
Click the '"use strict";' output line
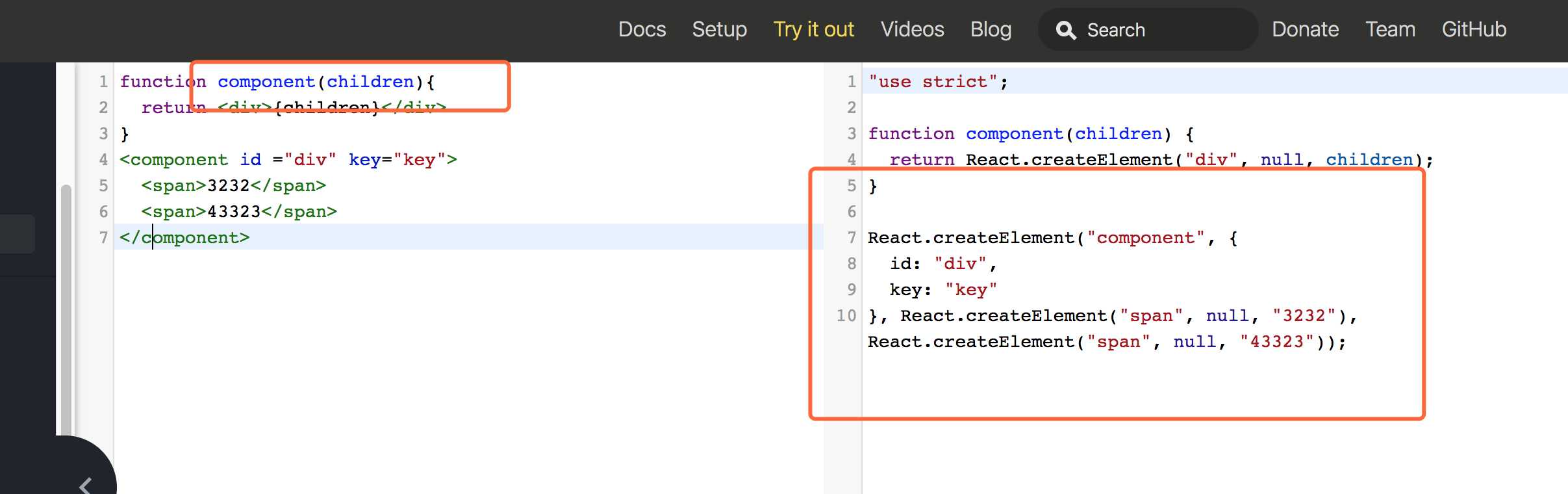[x=938, y=81]
